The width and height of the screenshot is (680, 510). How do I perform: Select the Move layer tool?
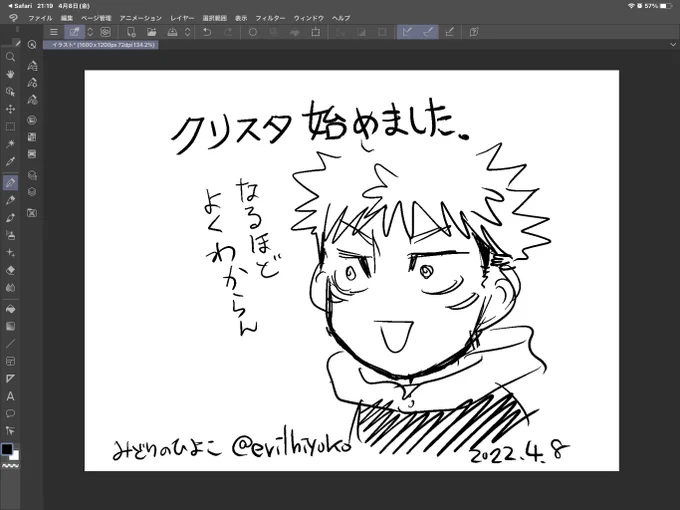tap(10, 109)
